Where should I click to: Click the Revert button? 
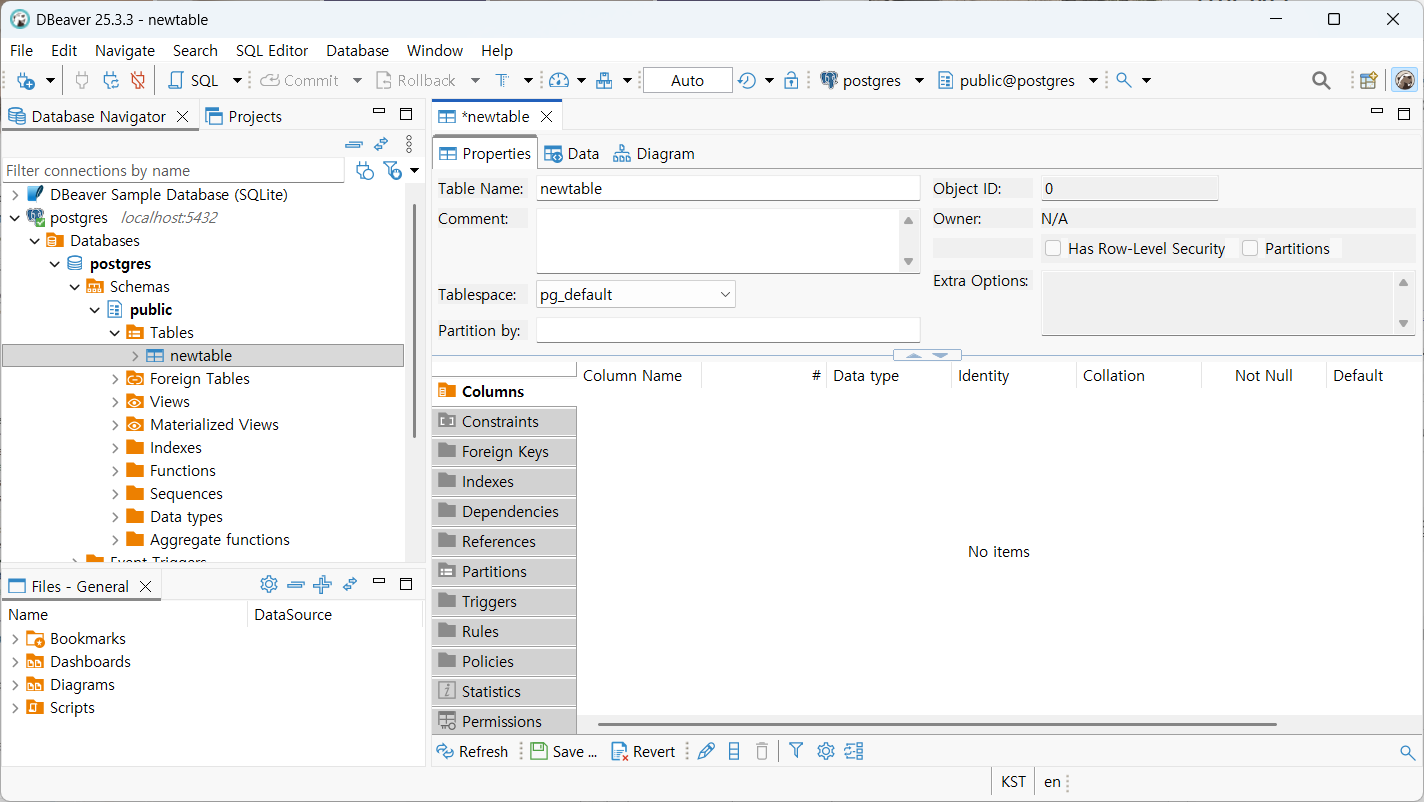[643, 751]
